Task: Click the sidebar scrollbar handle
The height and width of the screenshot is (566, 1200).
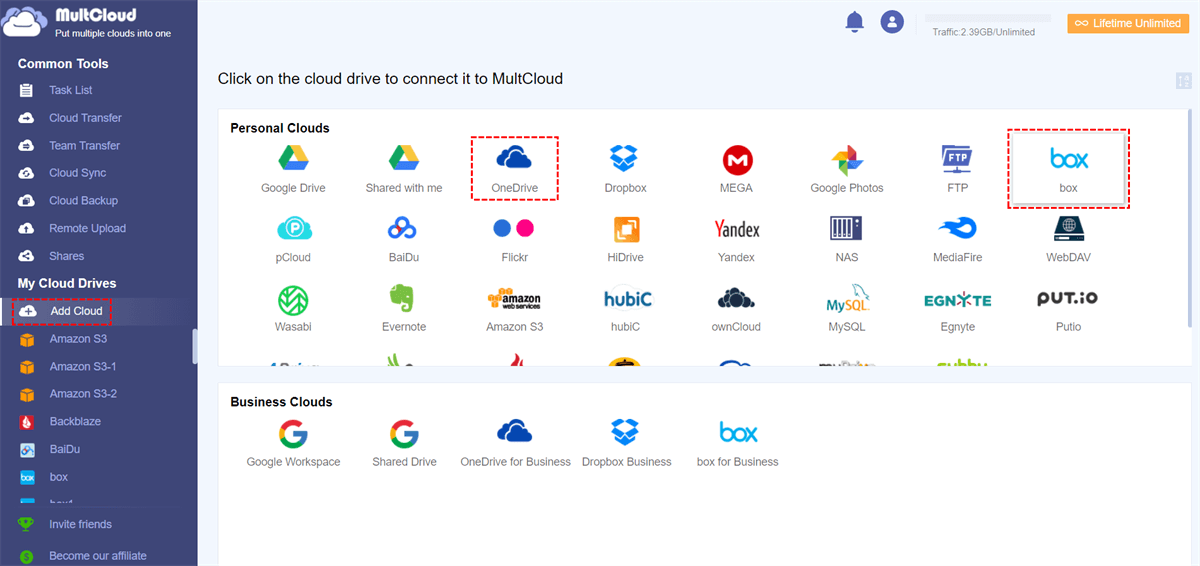Action: pos(195,346)
